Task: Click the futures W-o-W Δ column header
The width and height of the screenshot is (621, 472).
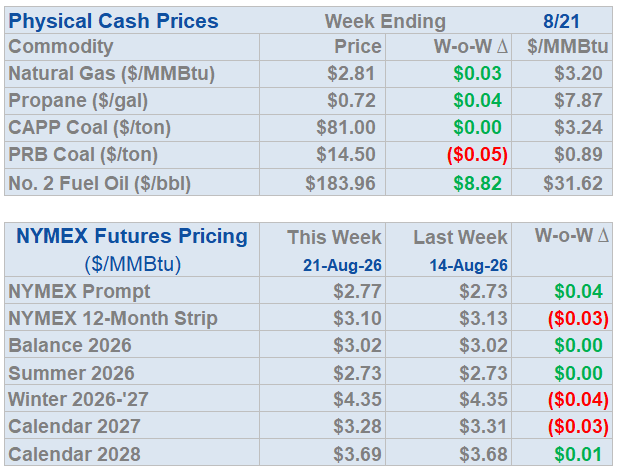Action: 571,236
